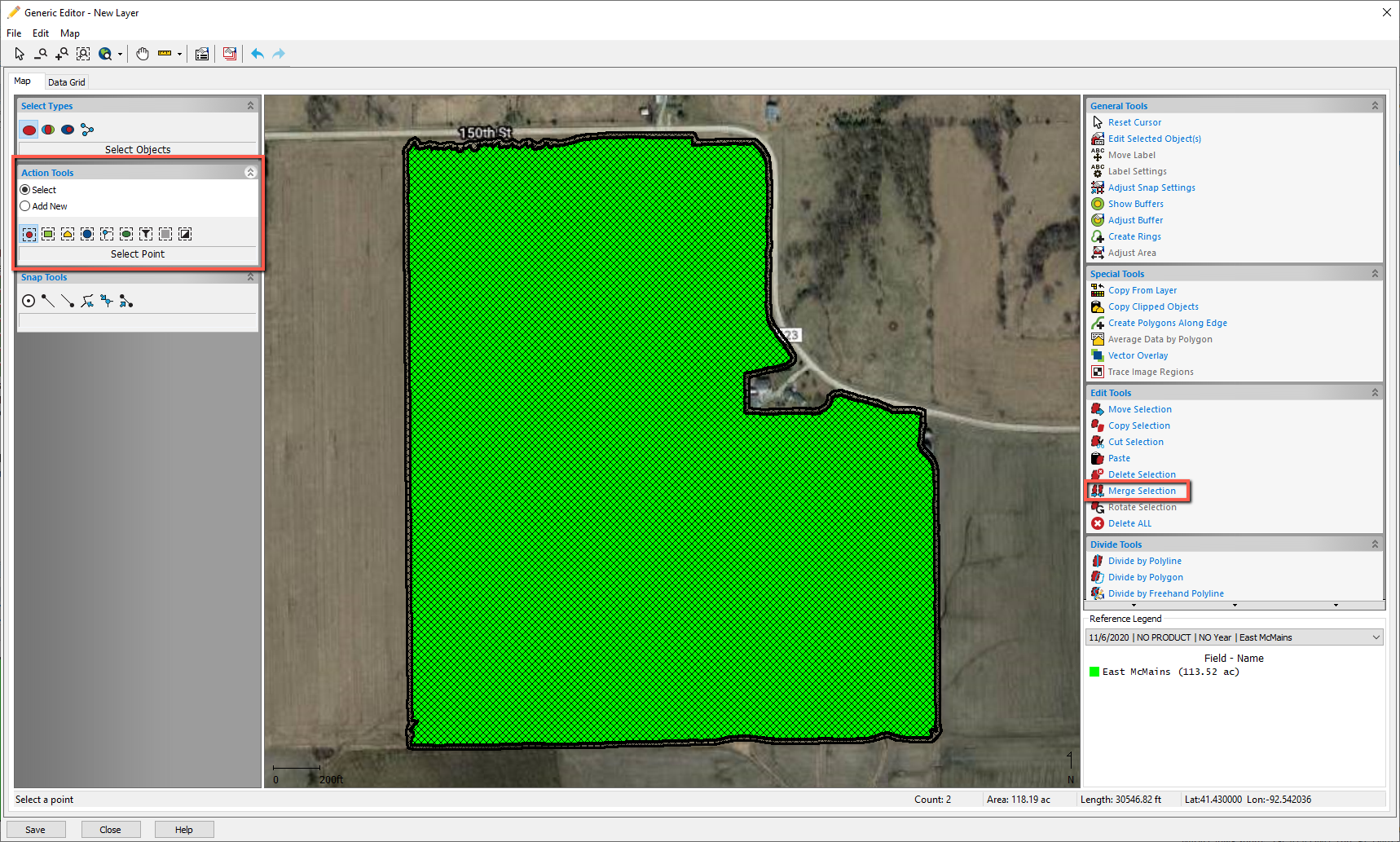Open the globe zoom dropdown arrow

[x=120, y=55]
